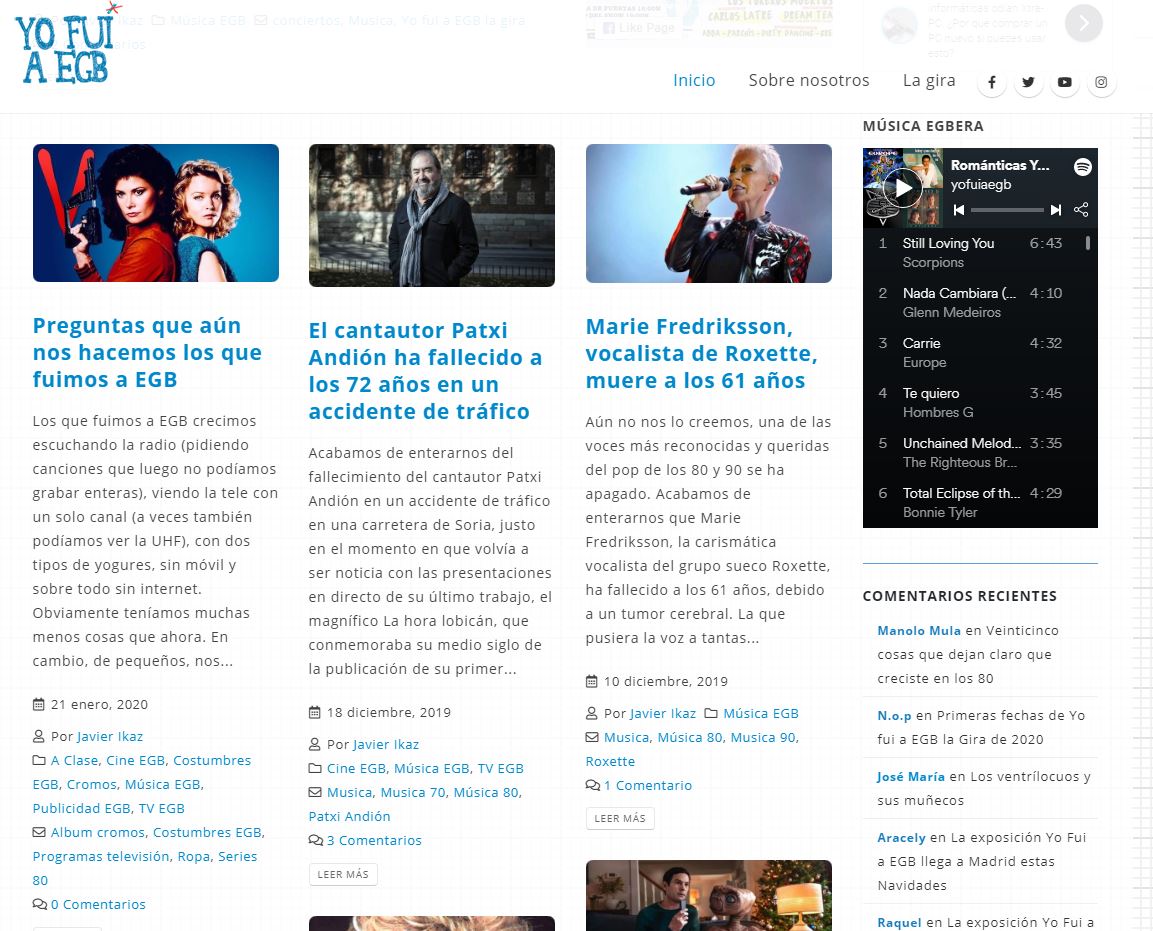Click the calendar icon beside '21 enero, 2020'
The width and height of the screenshot is (1153, 931).
38,704
